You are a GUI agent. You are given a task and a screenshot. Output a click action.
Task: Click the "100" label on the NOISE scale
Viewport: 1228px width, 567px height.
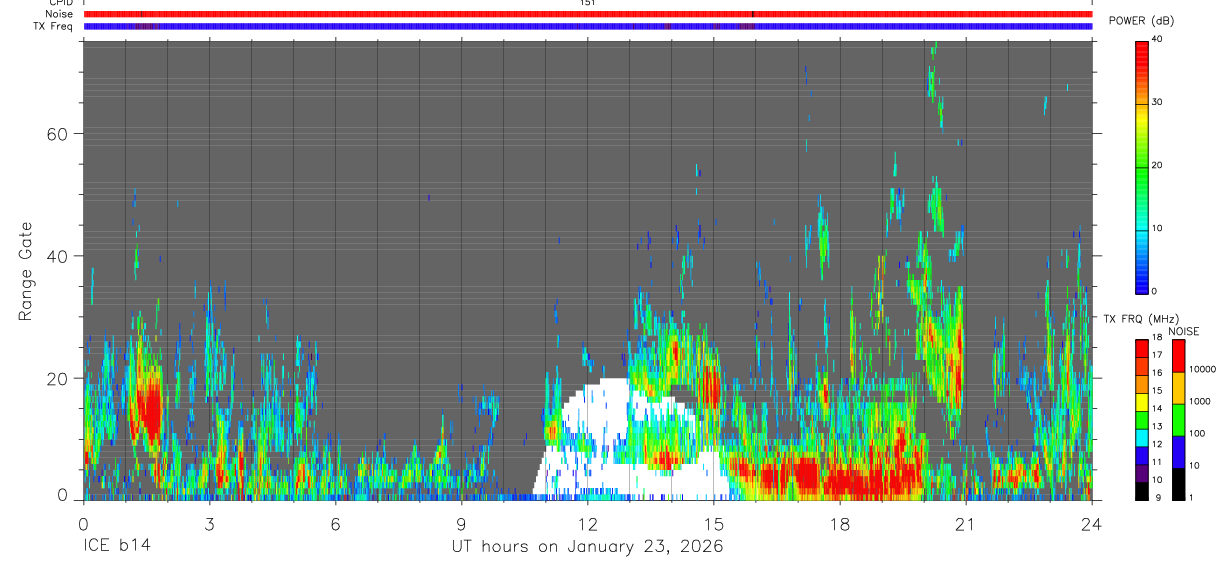pyautogui.click(x=1196, y=433)
